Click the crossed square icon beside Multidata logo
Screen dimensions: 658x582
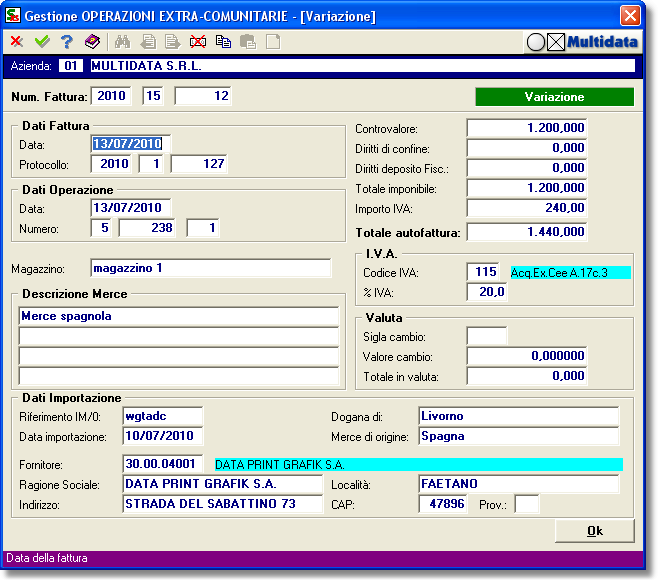556,42
